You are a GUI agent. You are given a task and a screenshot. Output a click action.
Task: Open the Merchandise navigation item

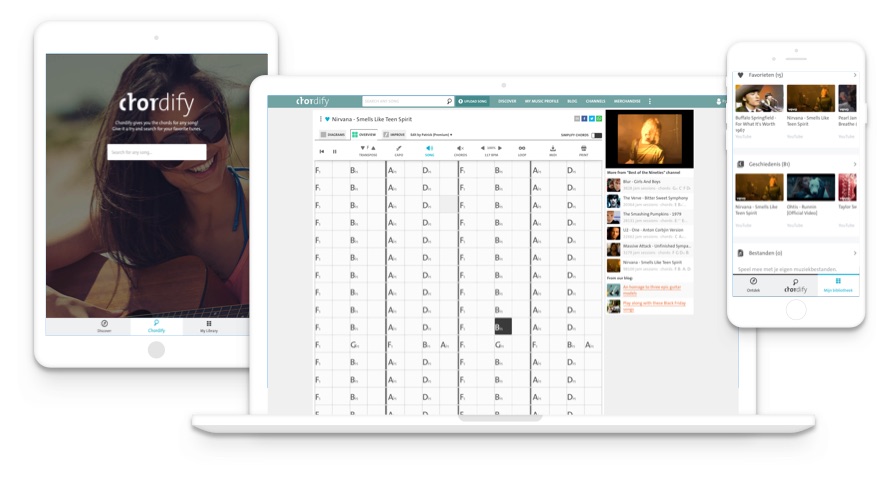pos(627,101)
